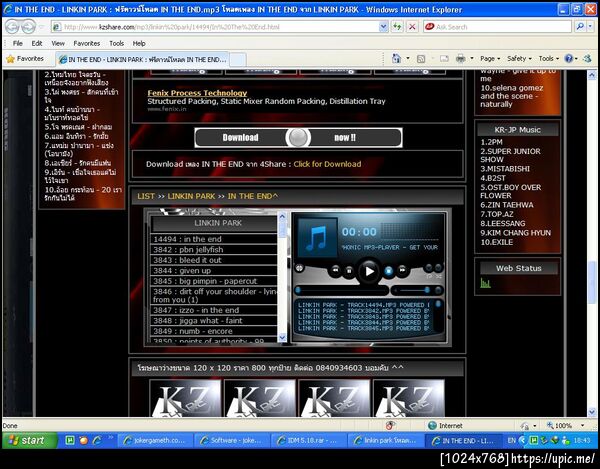Switch to IDM 5.18.rar taskbar window
Screen dimensions: 600x469
[x=308, y=440]
